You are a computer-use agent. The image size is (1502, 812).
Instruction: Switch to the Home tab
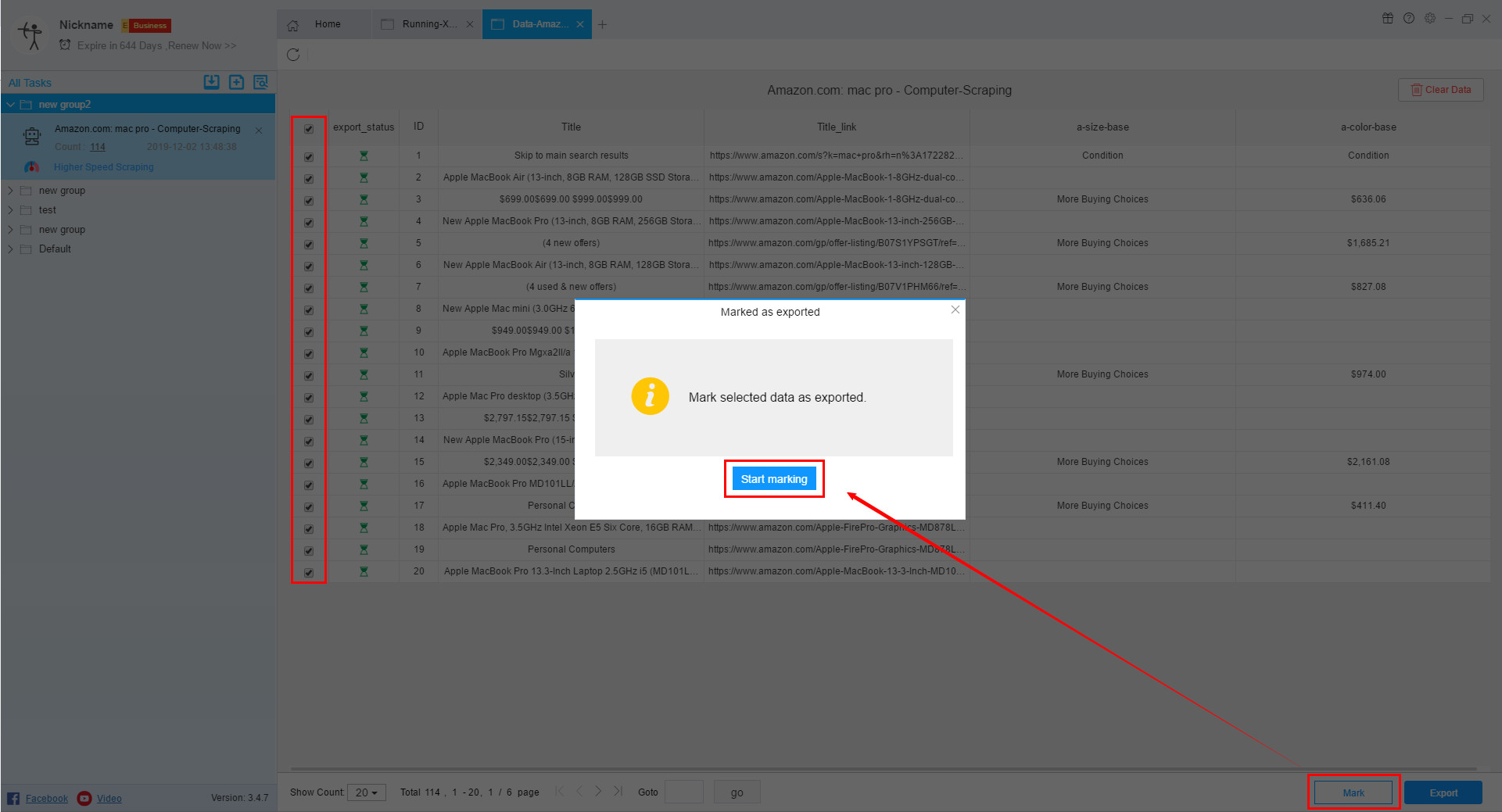[x=324, y=24]
